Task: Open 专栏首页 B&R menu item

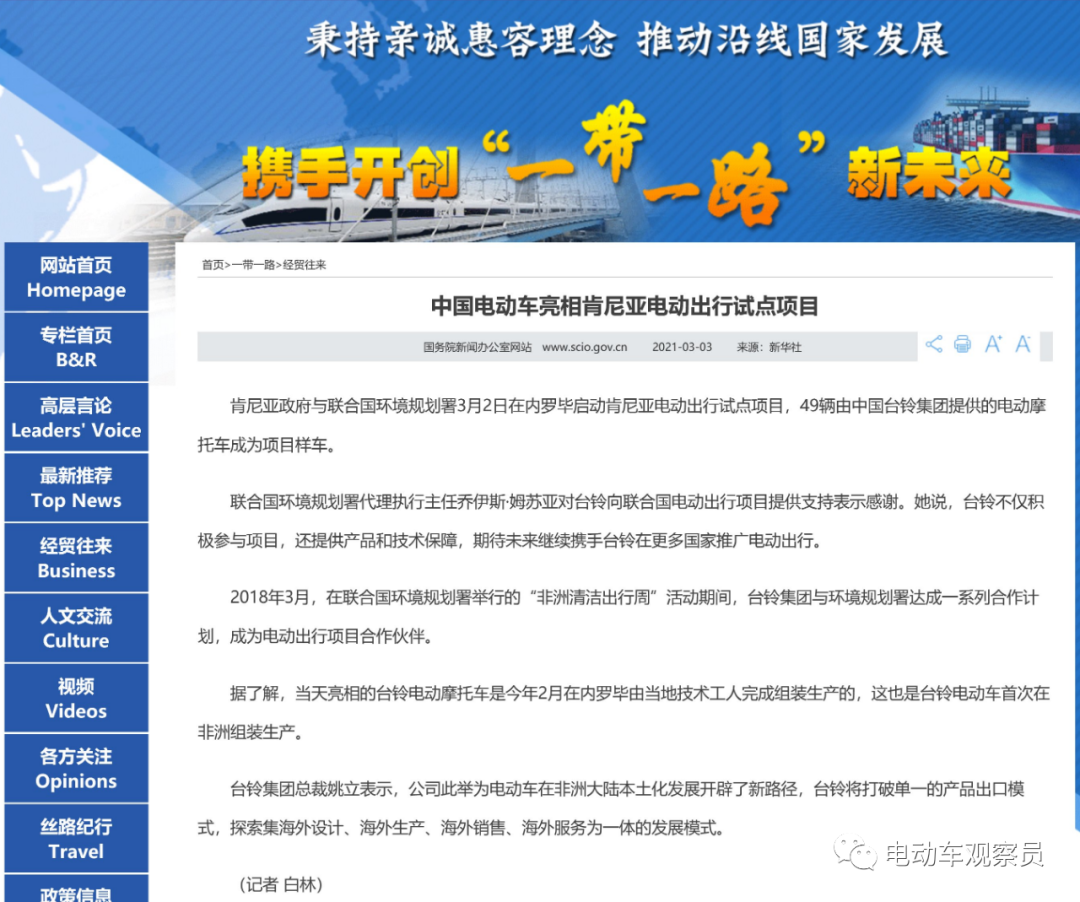Action: pos(76,347)
